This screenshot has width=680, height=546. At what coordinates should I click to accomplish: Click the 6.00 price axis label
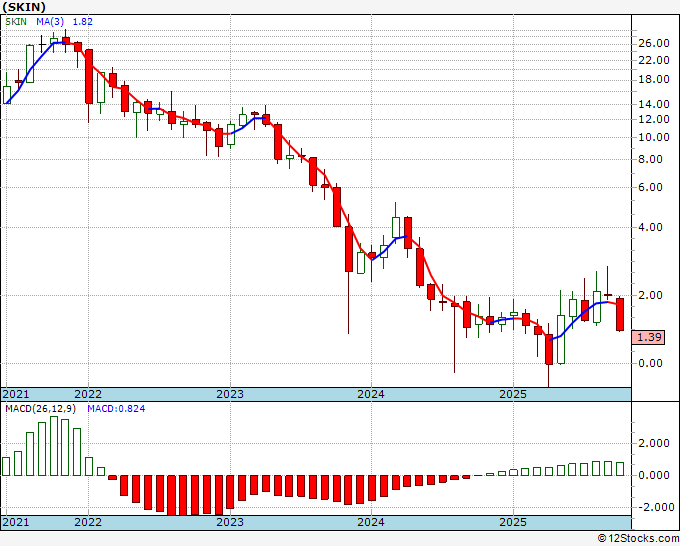pyautogui.click(x=651, y=187)
